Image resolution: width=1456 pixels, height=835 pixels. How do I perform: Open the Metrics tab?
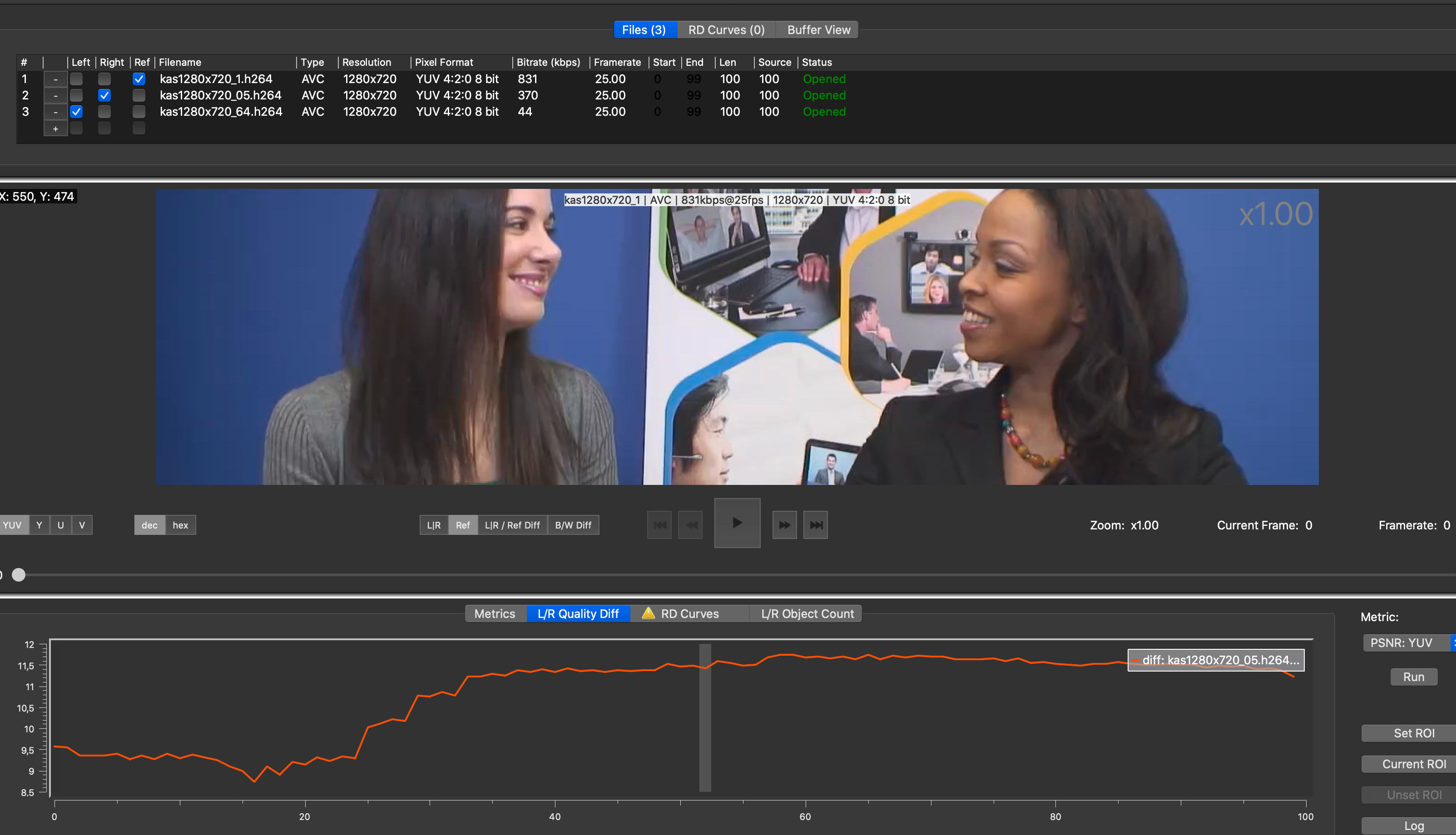[x=495, y=613]
